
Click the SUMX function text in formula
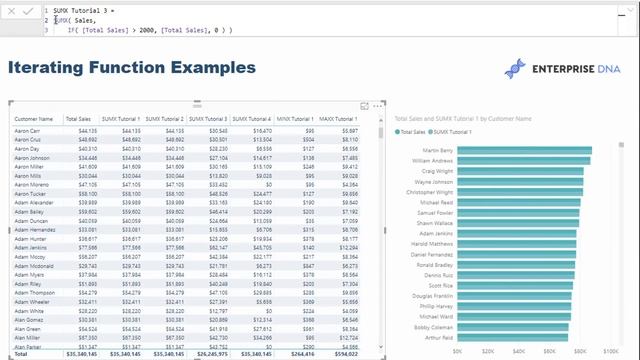pos(62,20)
